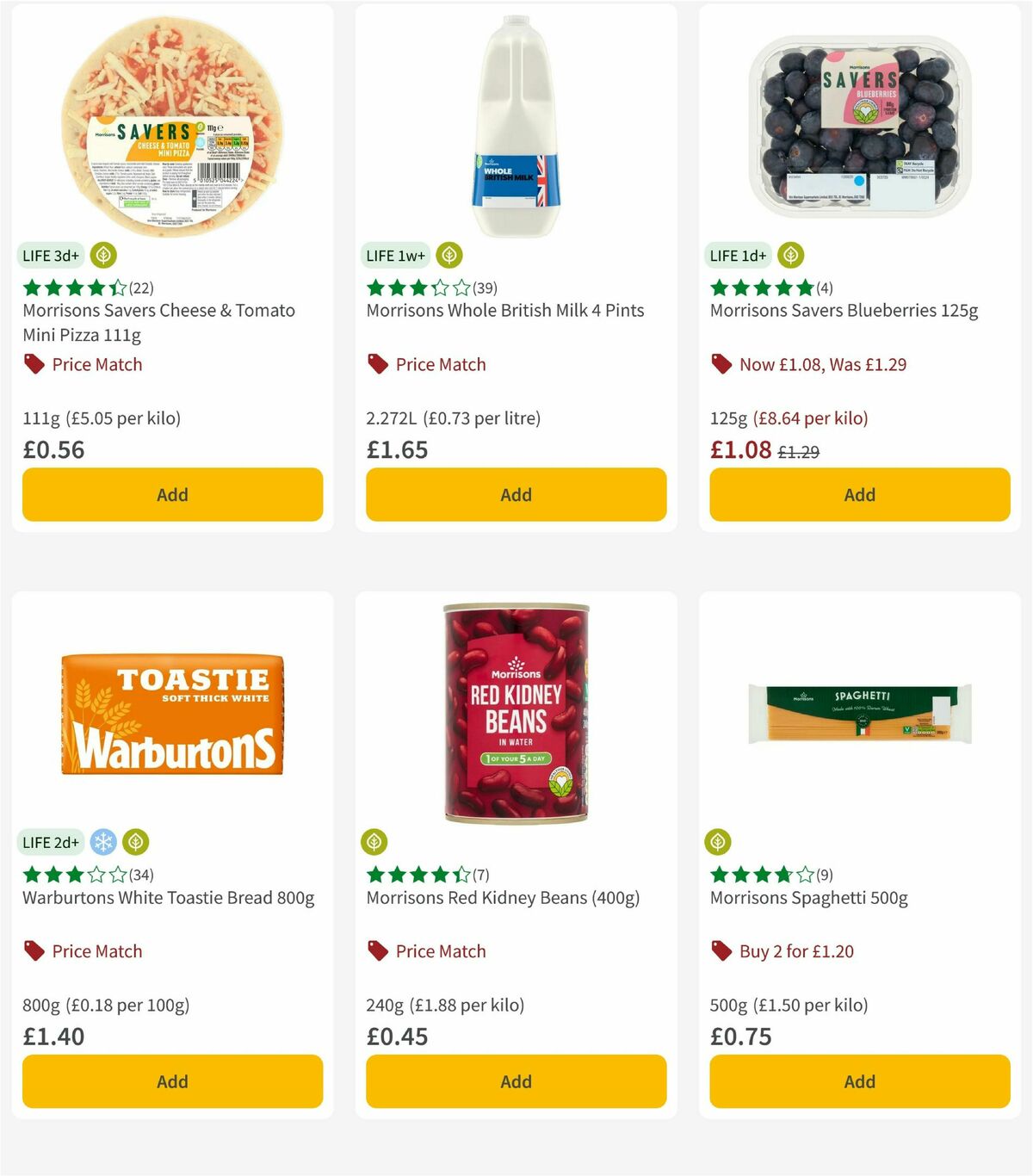This screenshot has width=1033, height=1176.
Task: Click the leaf recycling icon on the blueberries card
Action: [x=790, y=255]
